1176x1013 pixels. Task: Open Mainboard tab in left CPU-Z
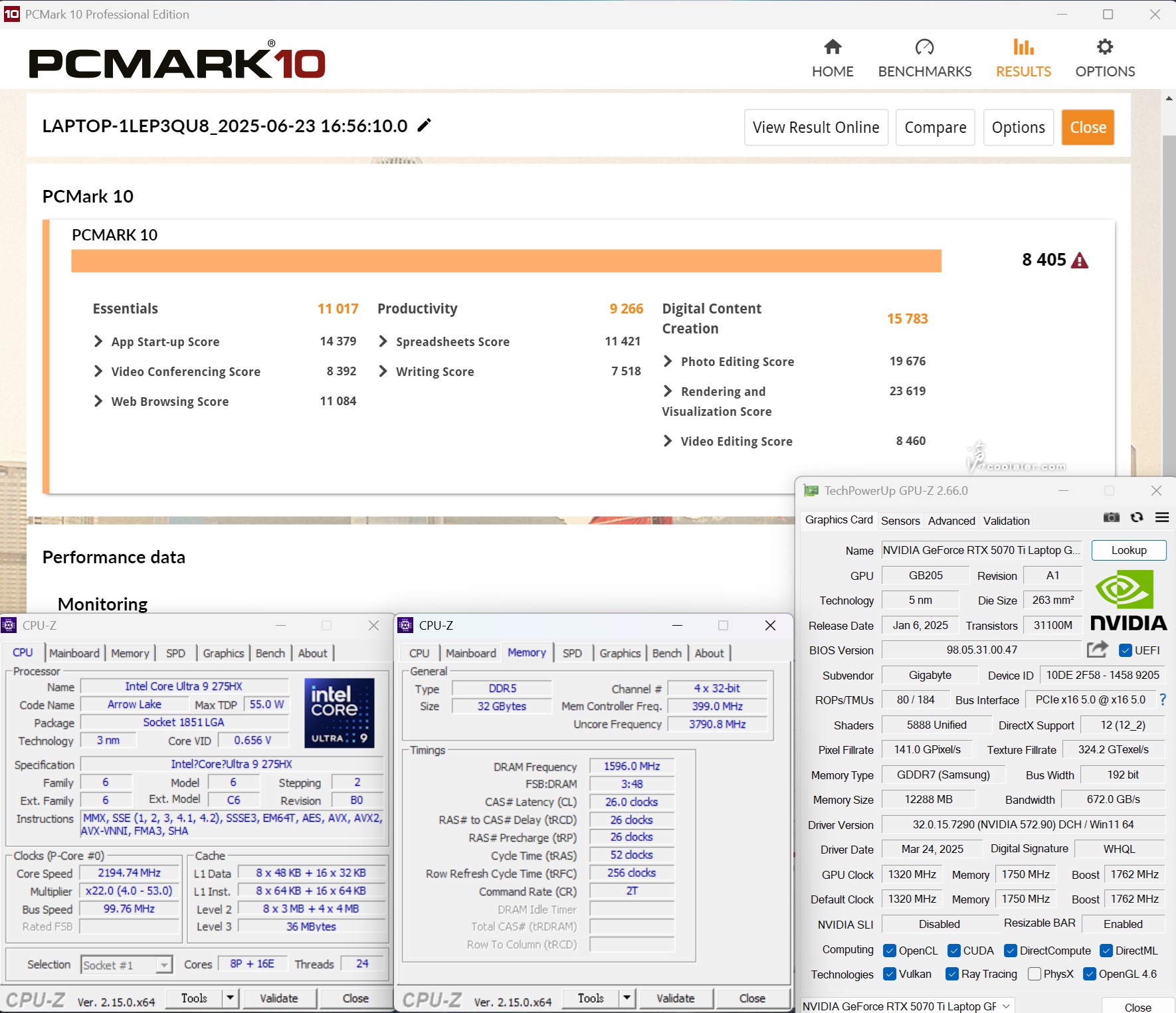click(74, 653)
